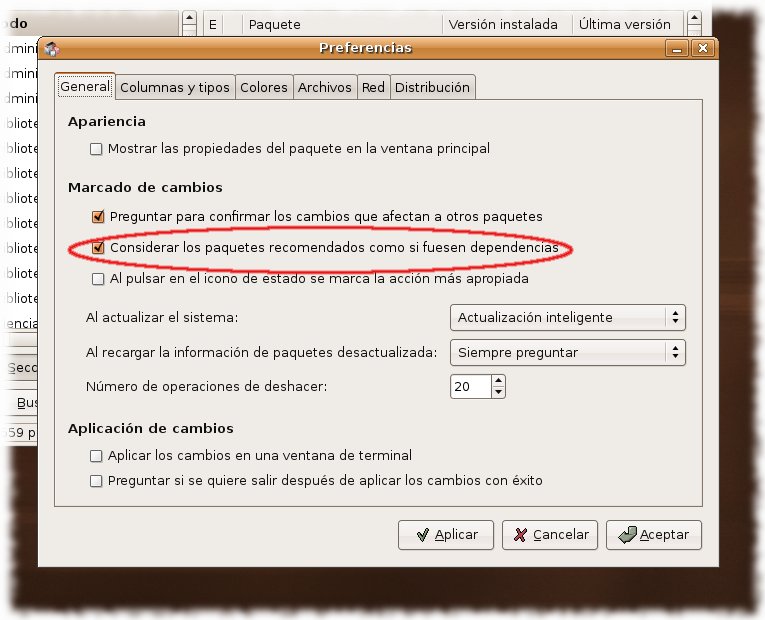
Task: Click the Synaptic icon in Preferencias title bar
Action: 52,49
